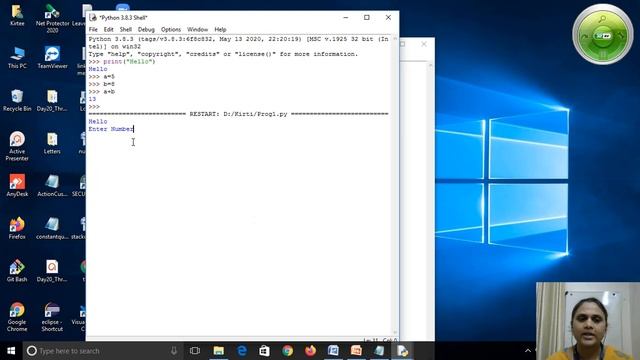Open Microsoft Edge from taskbar
This screenshot has height=360, width=640.
click(242, 351)
